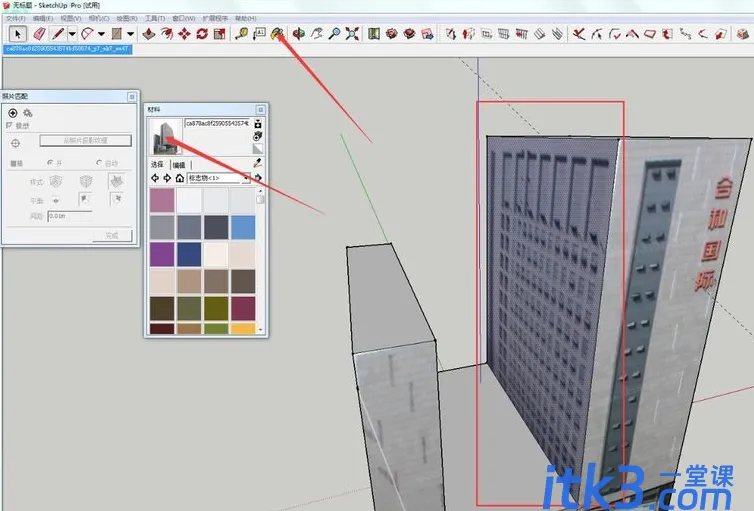Open the Edit menu
This screenshot has height=511, width=754.
click(43, 18)
